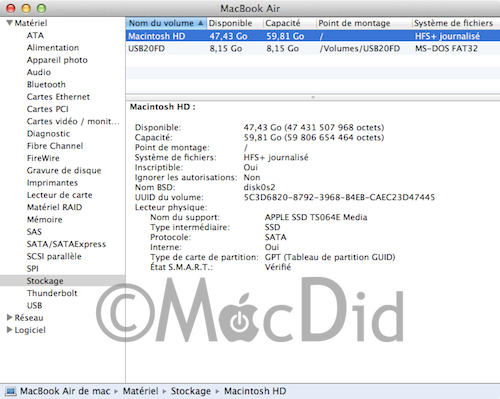500x399 pixels.
Task: Click the volume UUID value
Action: (339, 197)
